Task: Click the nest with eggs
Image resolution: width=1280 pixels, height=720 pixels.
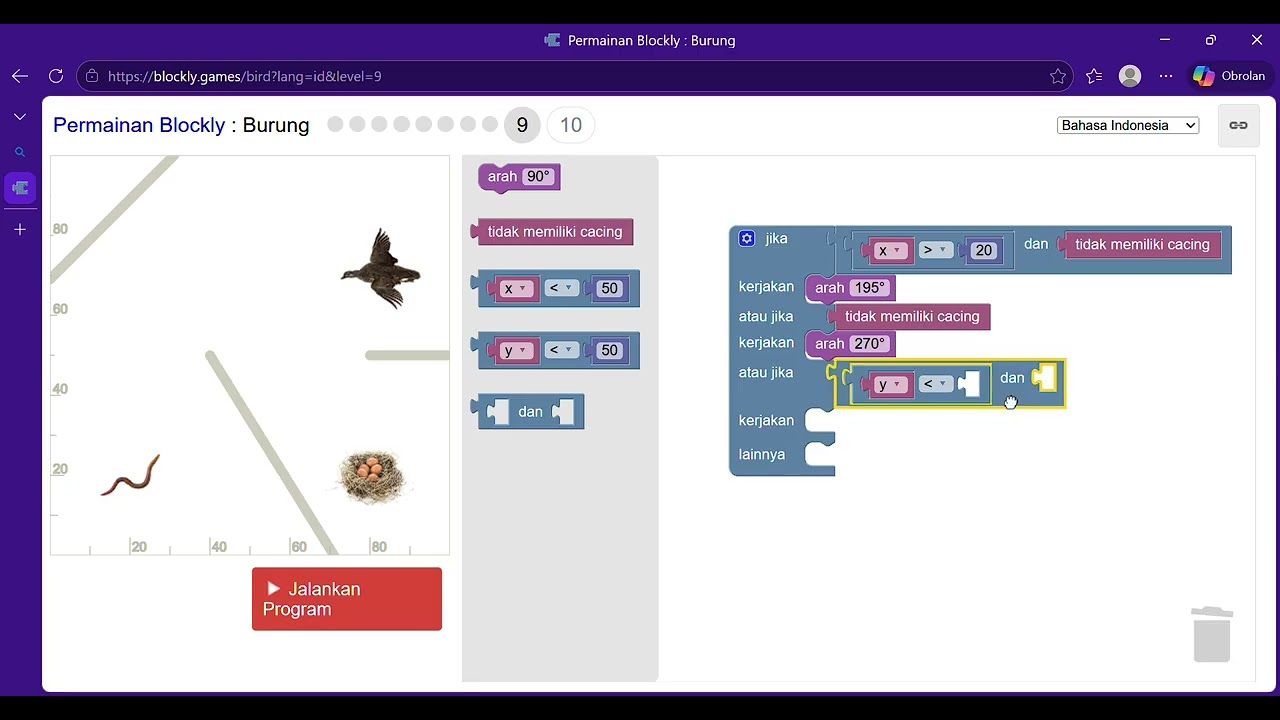Action: (x=371, y=476)
